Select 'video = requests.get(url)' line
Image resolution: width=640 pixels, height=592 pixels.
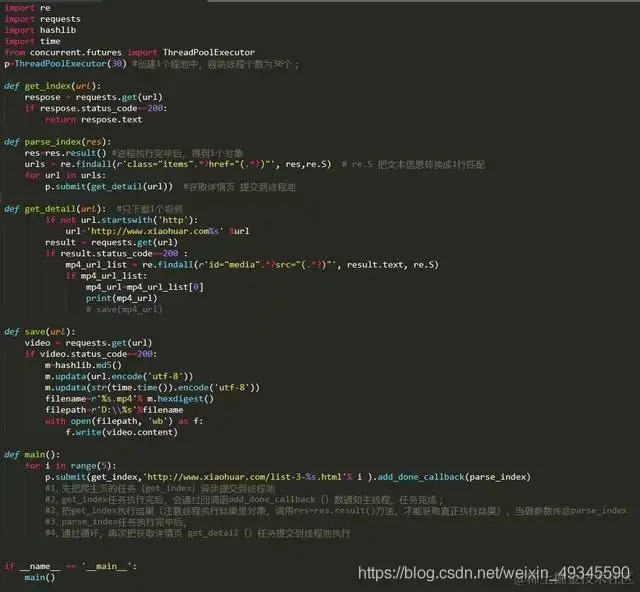[x=88, y=343]
